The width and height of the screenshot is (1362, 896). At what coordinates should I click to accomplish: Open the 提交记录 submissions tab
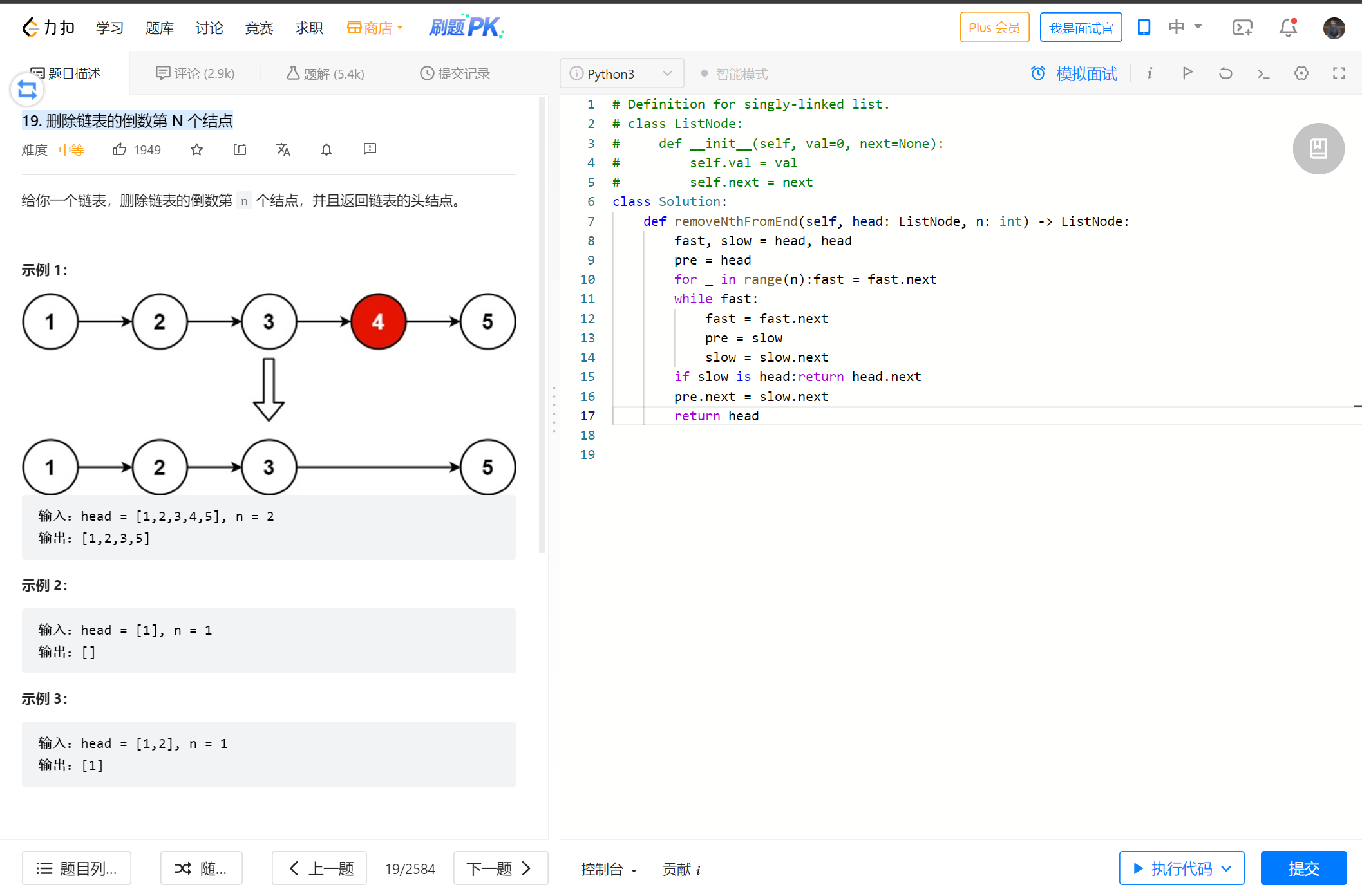(x=455, y=74)
